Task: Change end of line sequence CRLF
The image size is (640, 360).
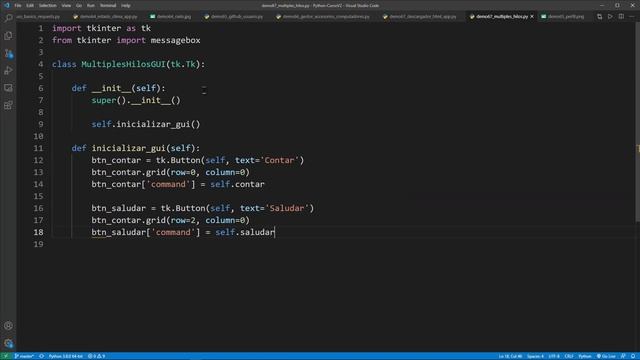Action: coord(569,356)
